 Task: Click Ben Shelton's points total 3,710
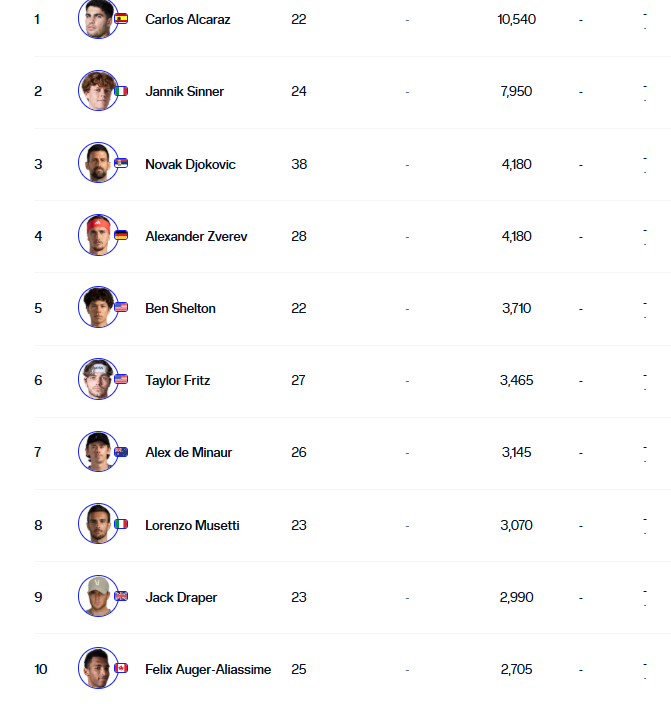pyautogui.click(x=516, y=308)
